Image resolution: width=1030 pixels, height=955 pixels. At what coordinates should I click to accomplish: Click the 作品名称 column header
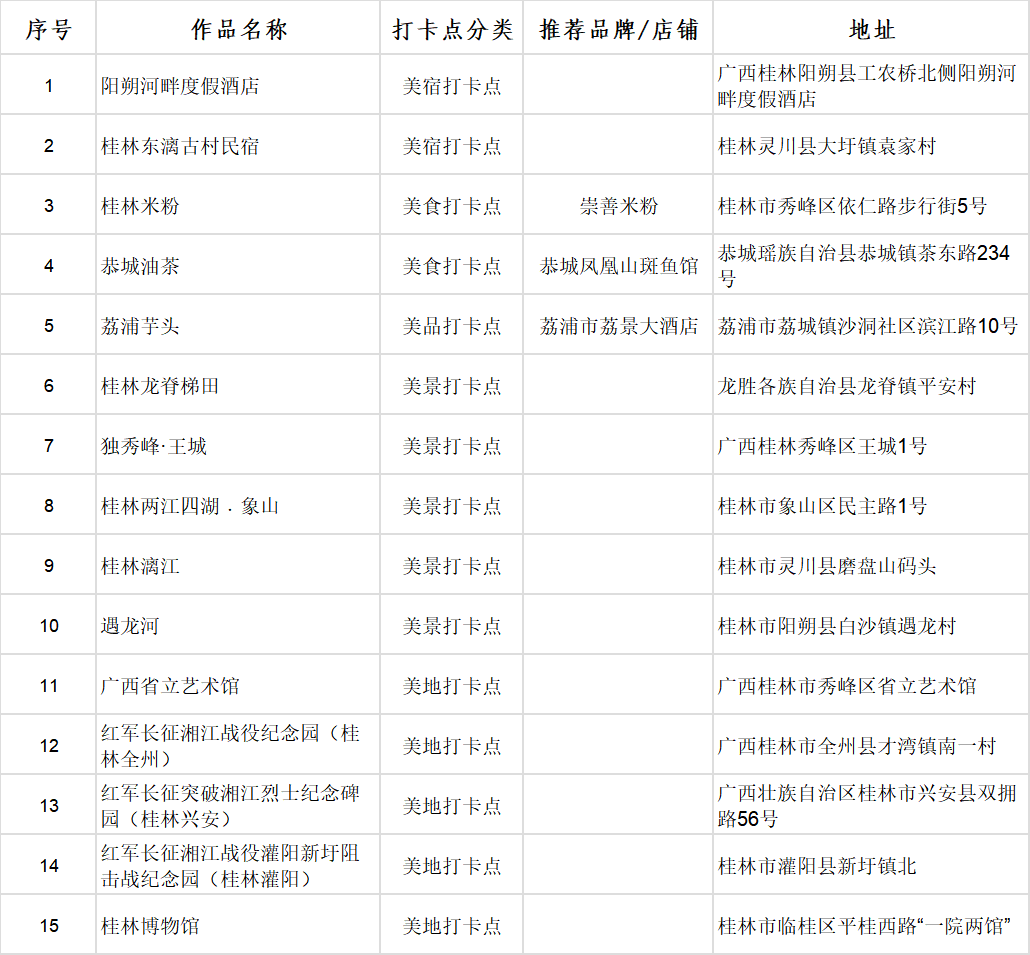pyautogui.click(x=238, y=29)
